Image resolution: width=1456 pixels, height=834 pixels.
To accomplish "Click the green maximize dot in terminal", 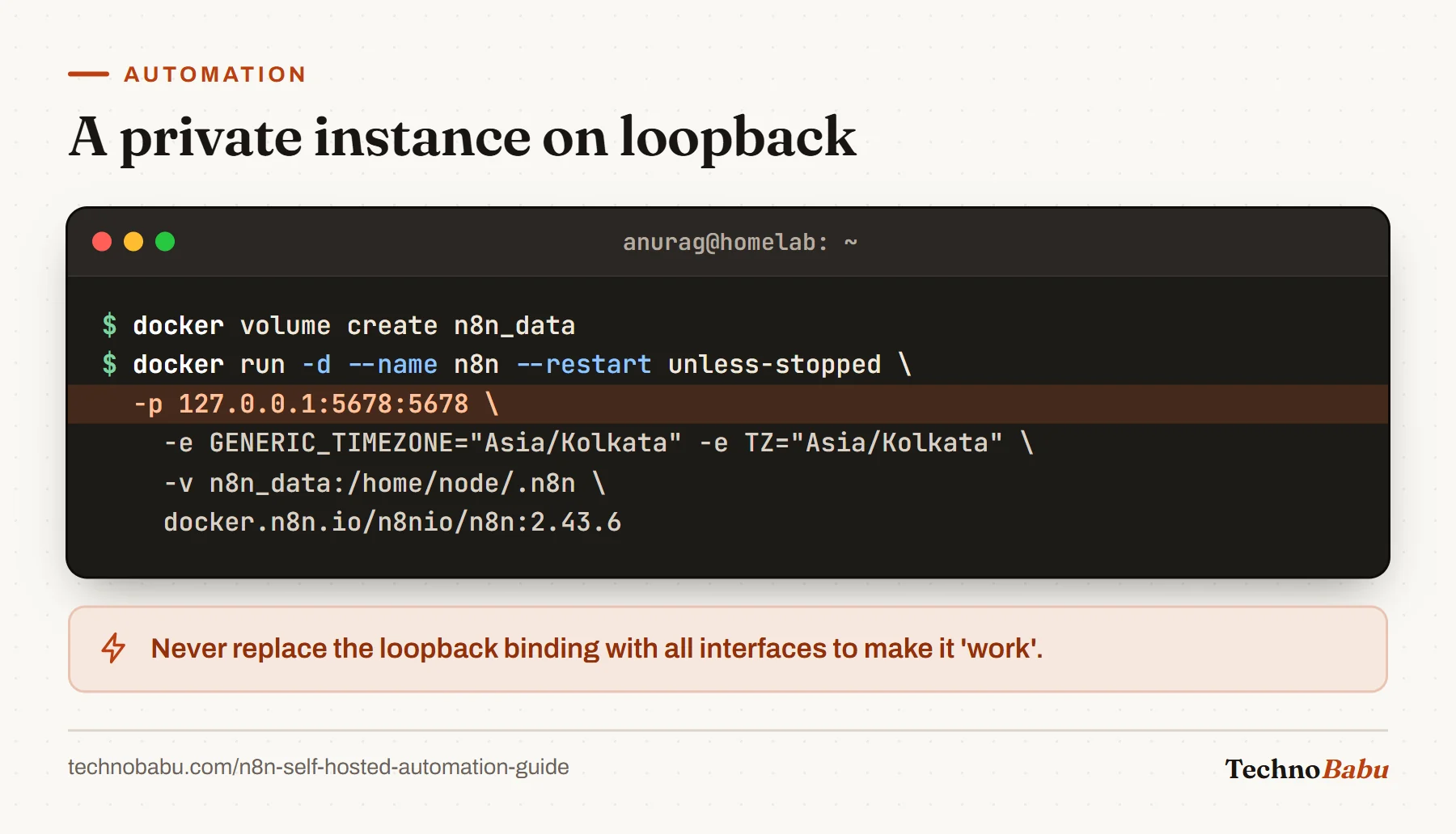I will pos(165,242).
